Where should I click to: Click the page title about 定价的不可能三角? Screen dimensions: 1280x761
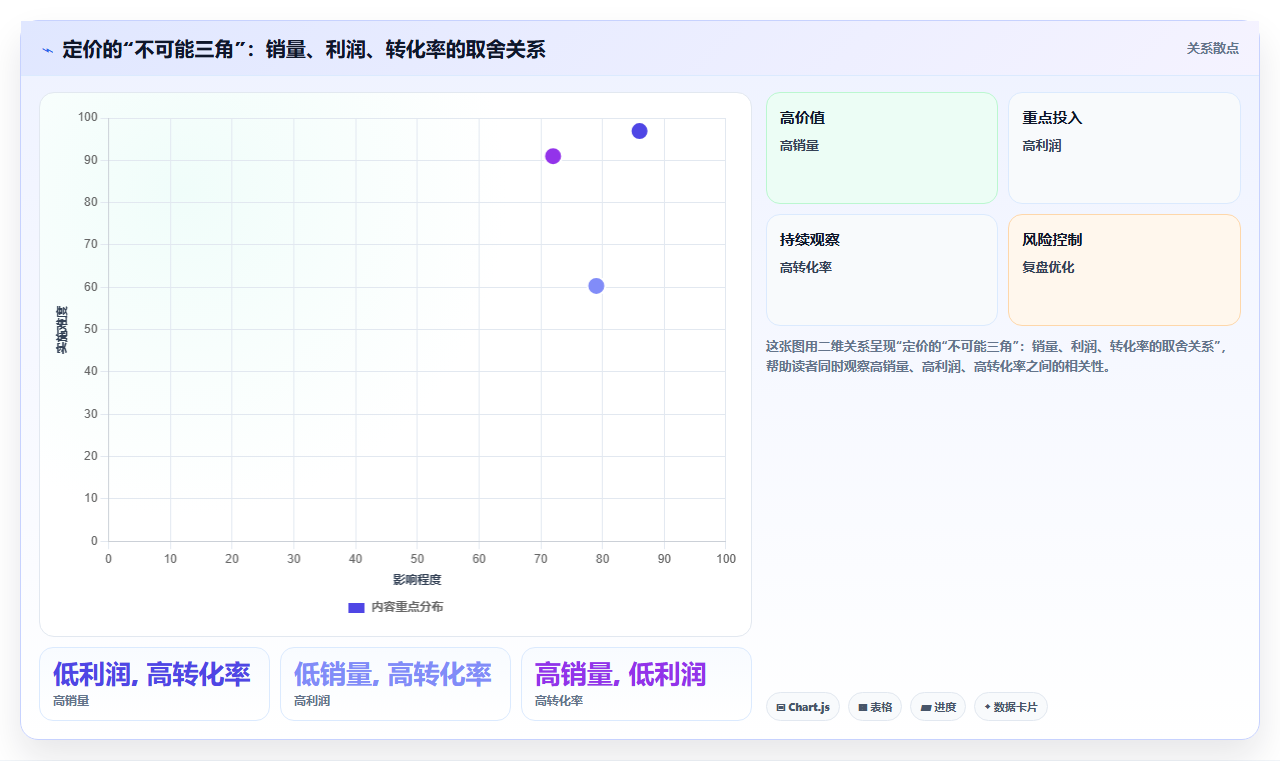tap(304, 50)
